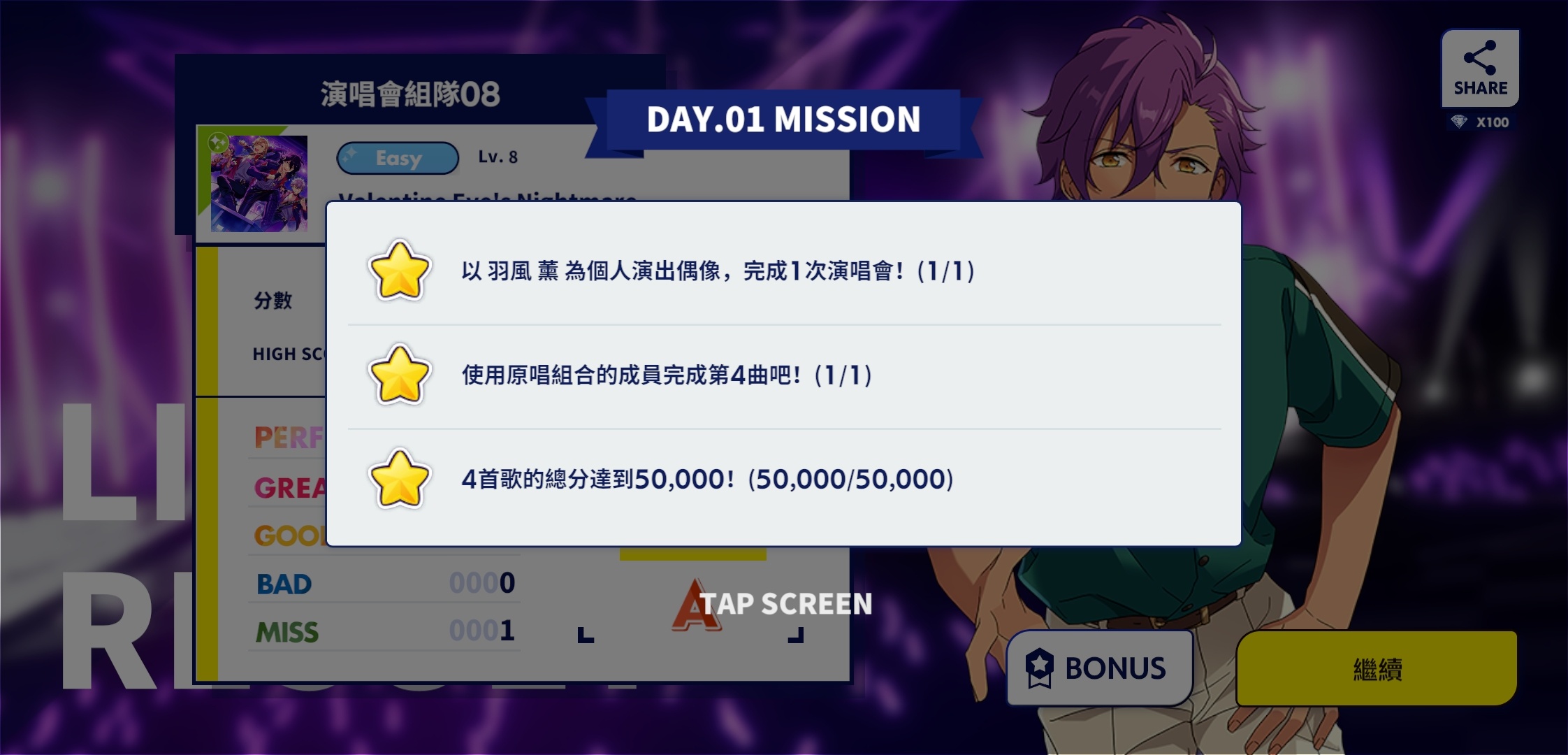Screen dimensions: 1568x755
Task: Click the second mission gold star
Action: coord(399,375)
